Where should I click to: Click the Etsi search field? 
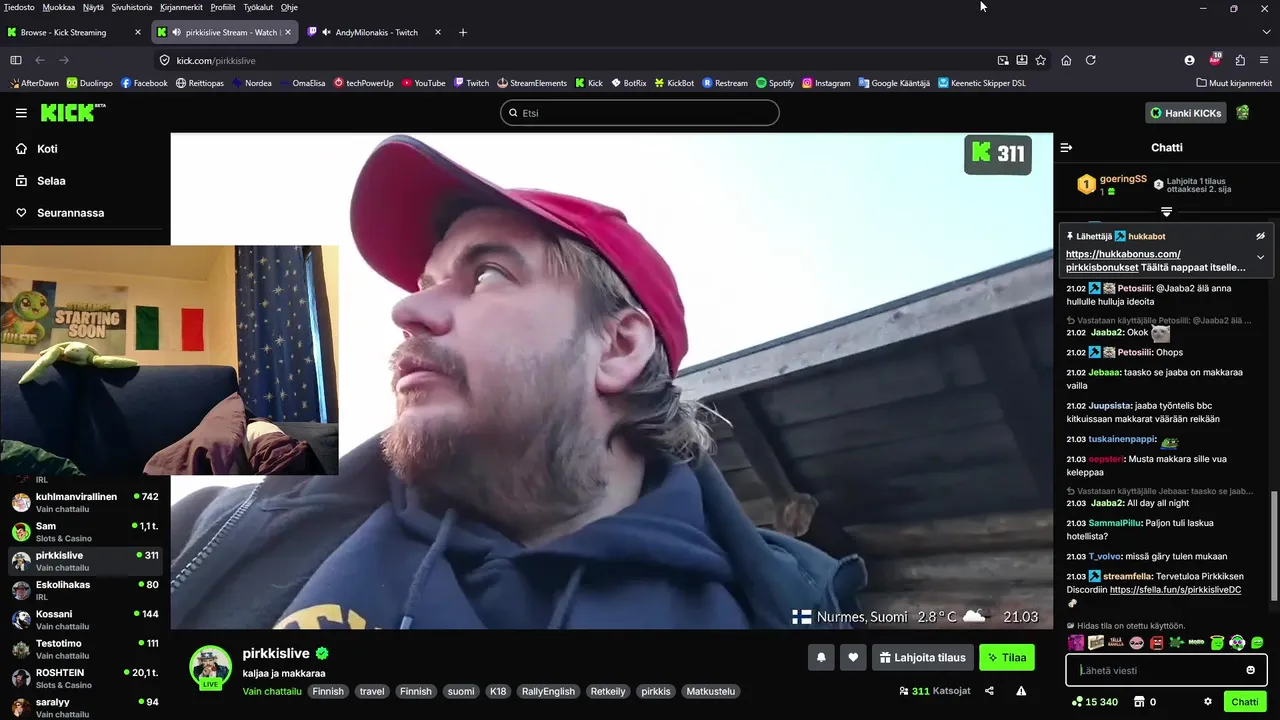tap(640, 113)
